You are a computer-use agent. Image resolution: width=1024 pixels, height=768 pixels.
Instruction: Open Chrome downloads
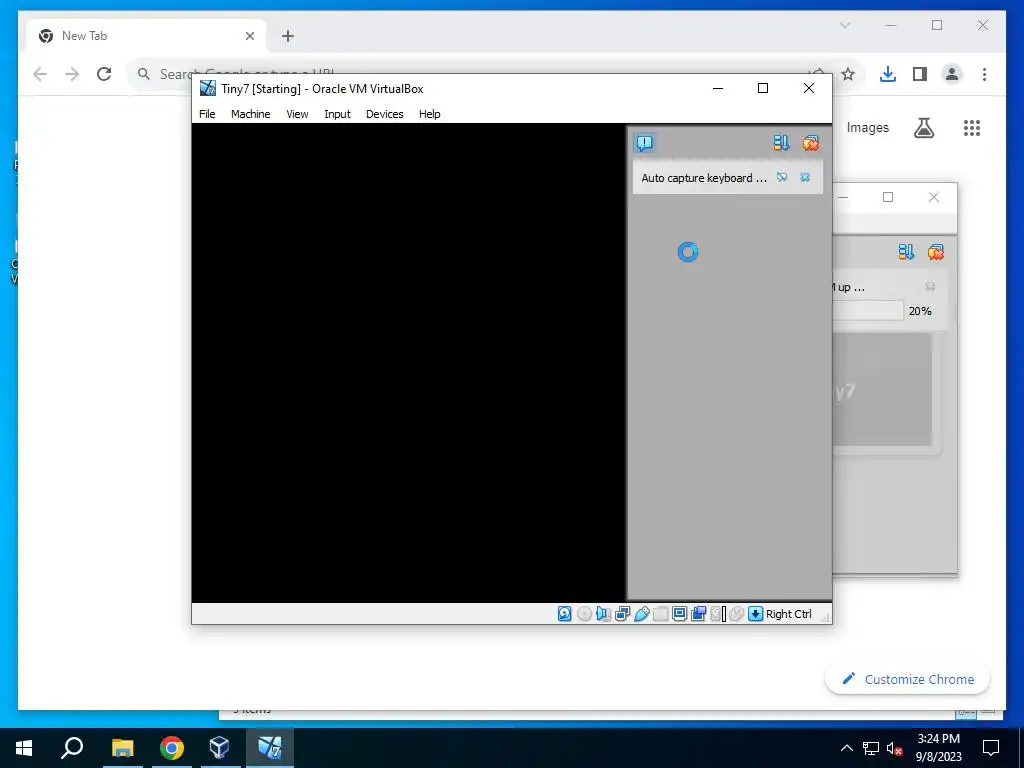[888, 74]
